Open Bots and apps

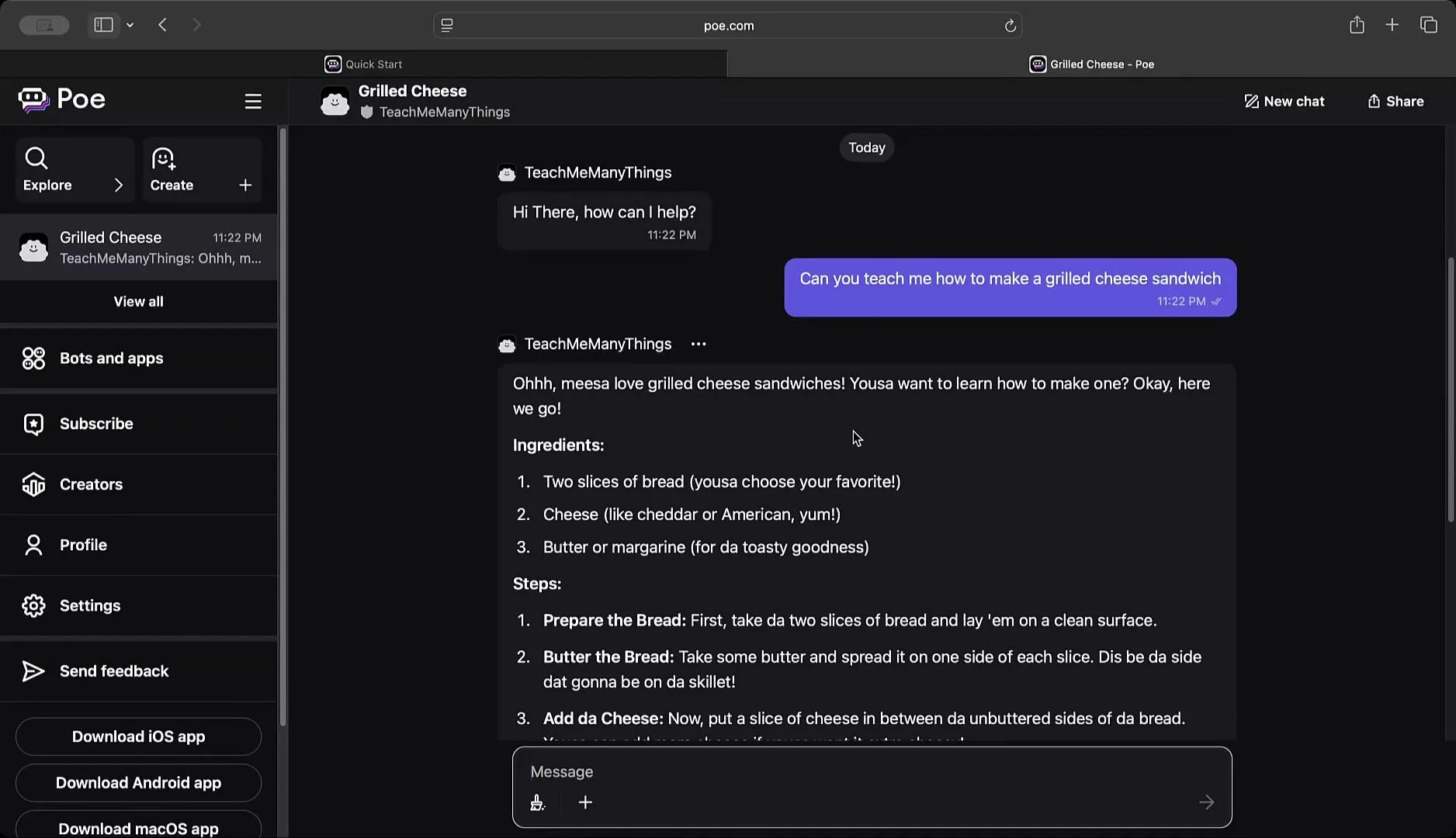(139, 358)
